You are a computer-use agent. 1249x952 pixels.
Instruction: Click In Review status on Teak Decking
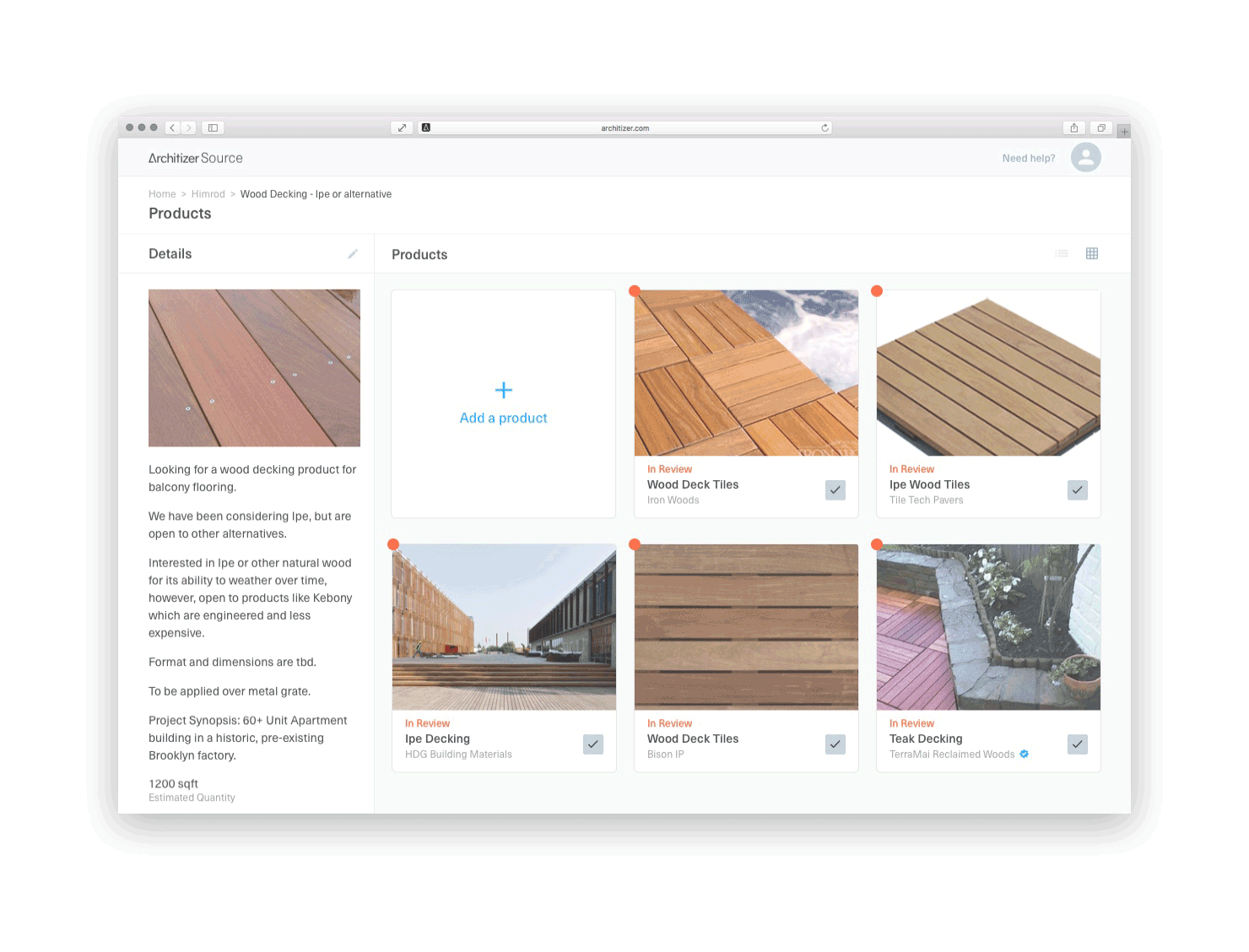911,723
